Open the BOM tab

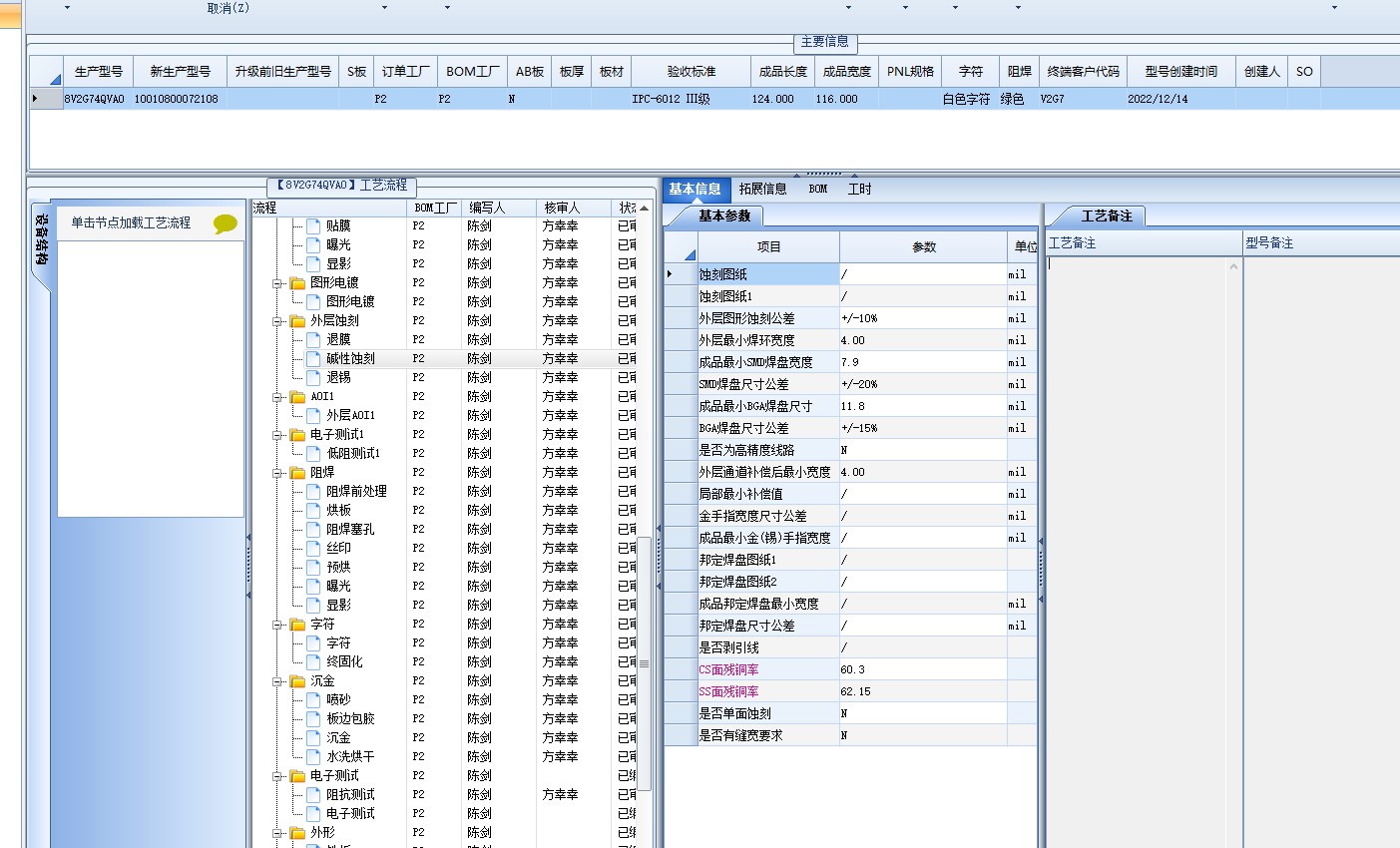[818, 190]
